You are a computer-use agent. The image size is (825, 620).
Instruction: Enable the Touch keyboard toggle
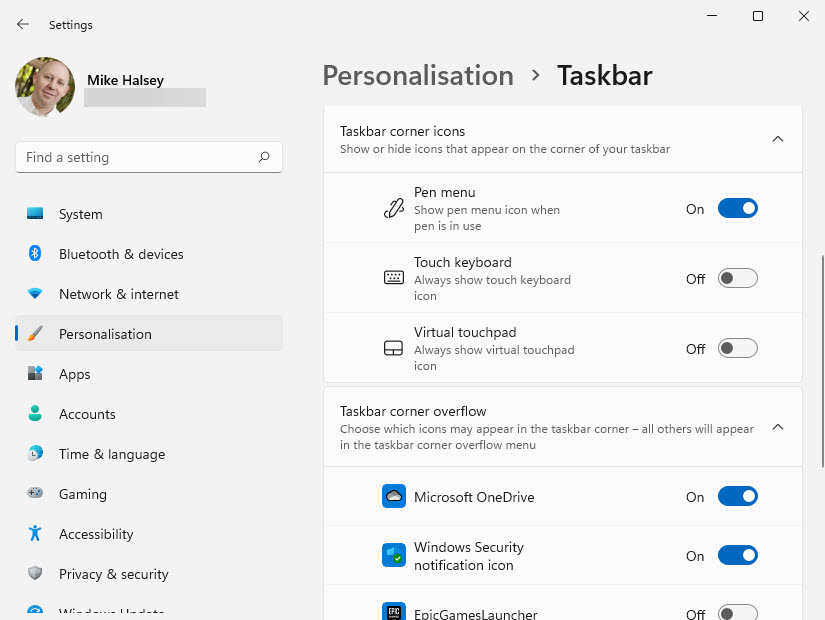[737, 279]
